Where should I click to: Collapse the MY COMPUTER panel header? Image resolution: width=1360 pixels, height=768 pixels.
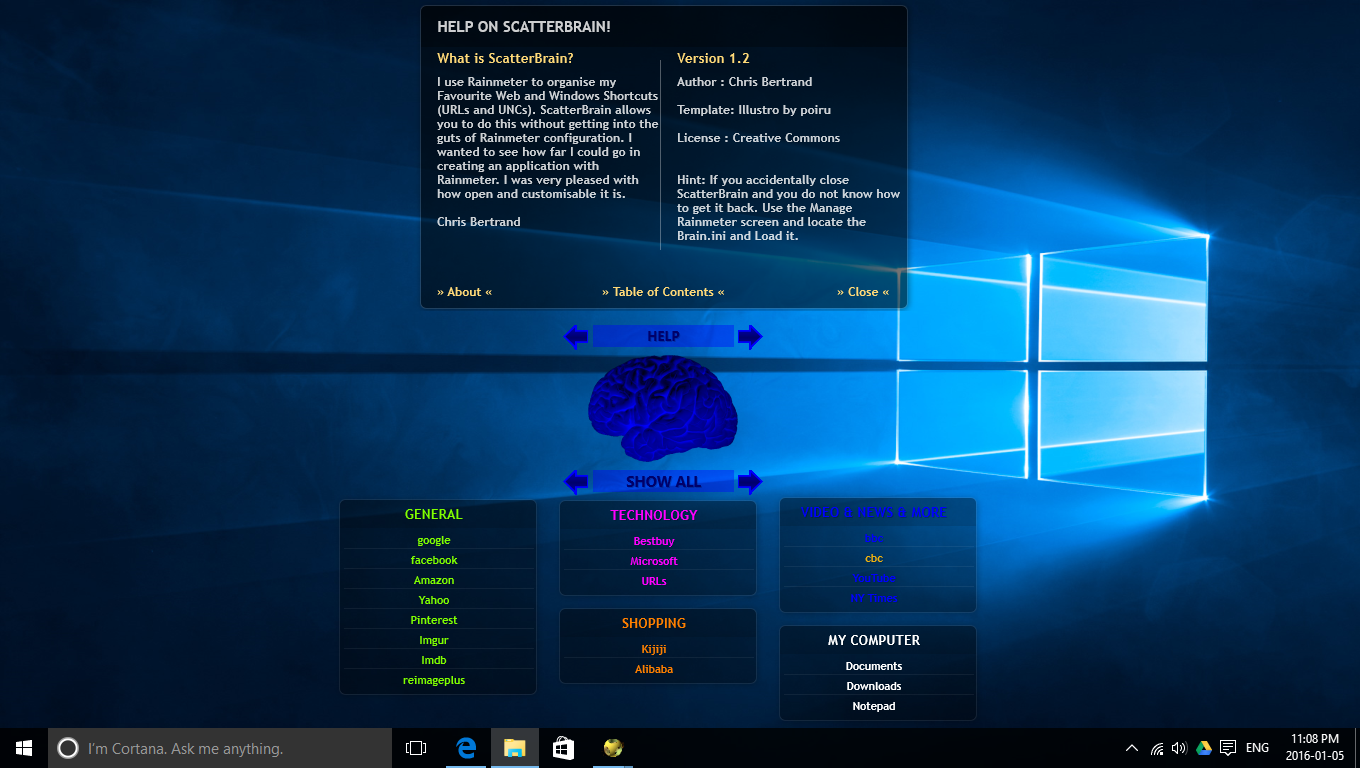[x=874, y=640]
